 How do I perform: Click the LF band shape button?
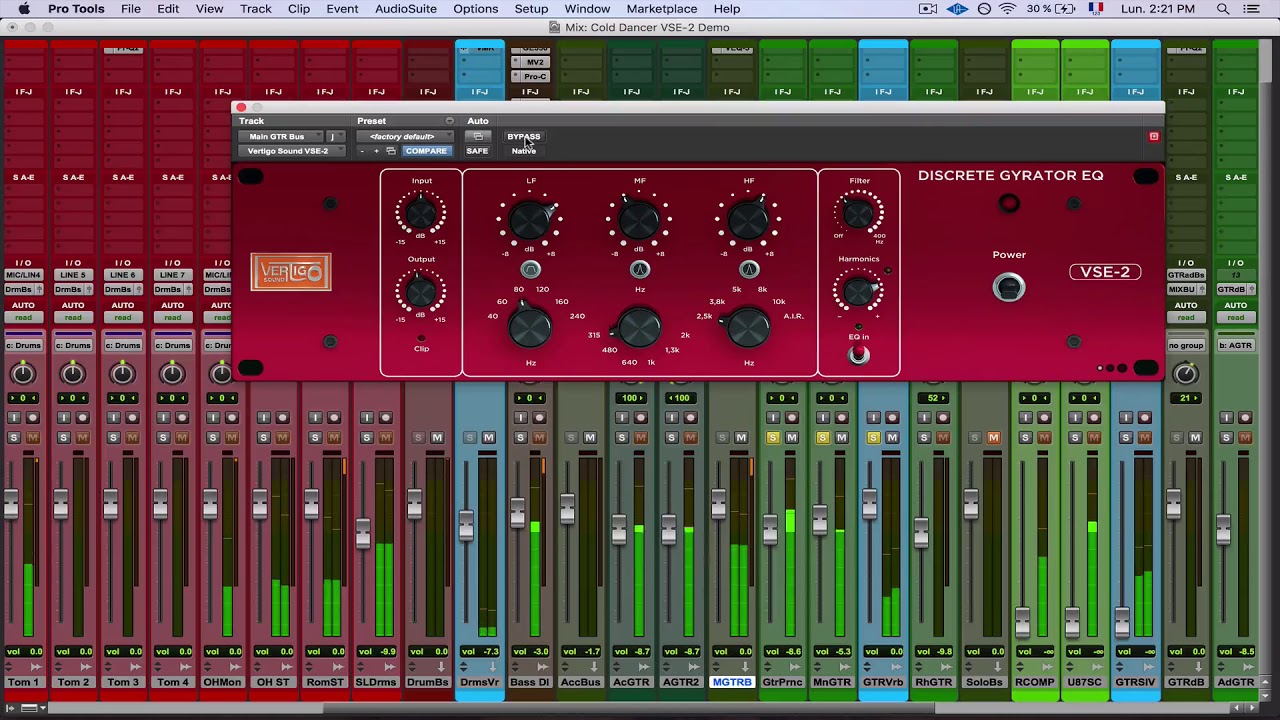point(530,270)
